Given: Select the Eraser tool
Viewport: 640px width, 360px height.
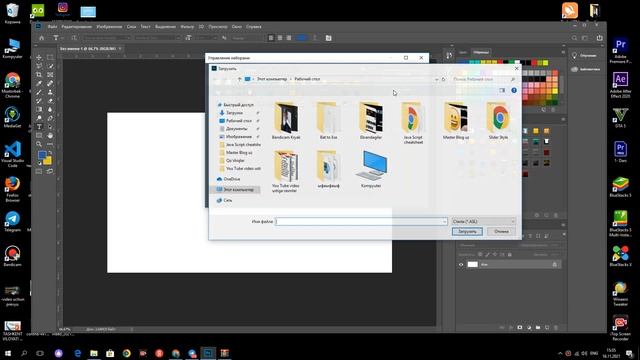Looking at the screenshot, I should [50, 101].
